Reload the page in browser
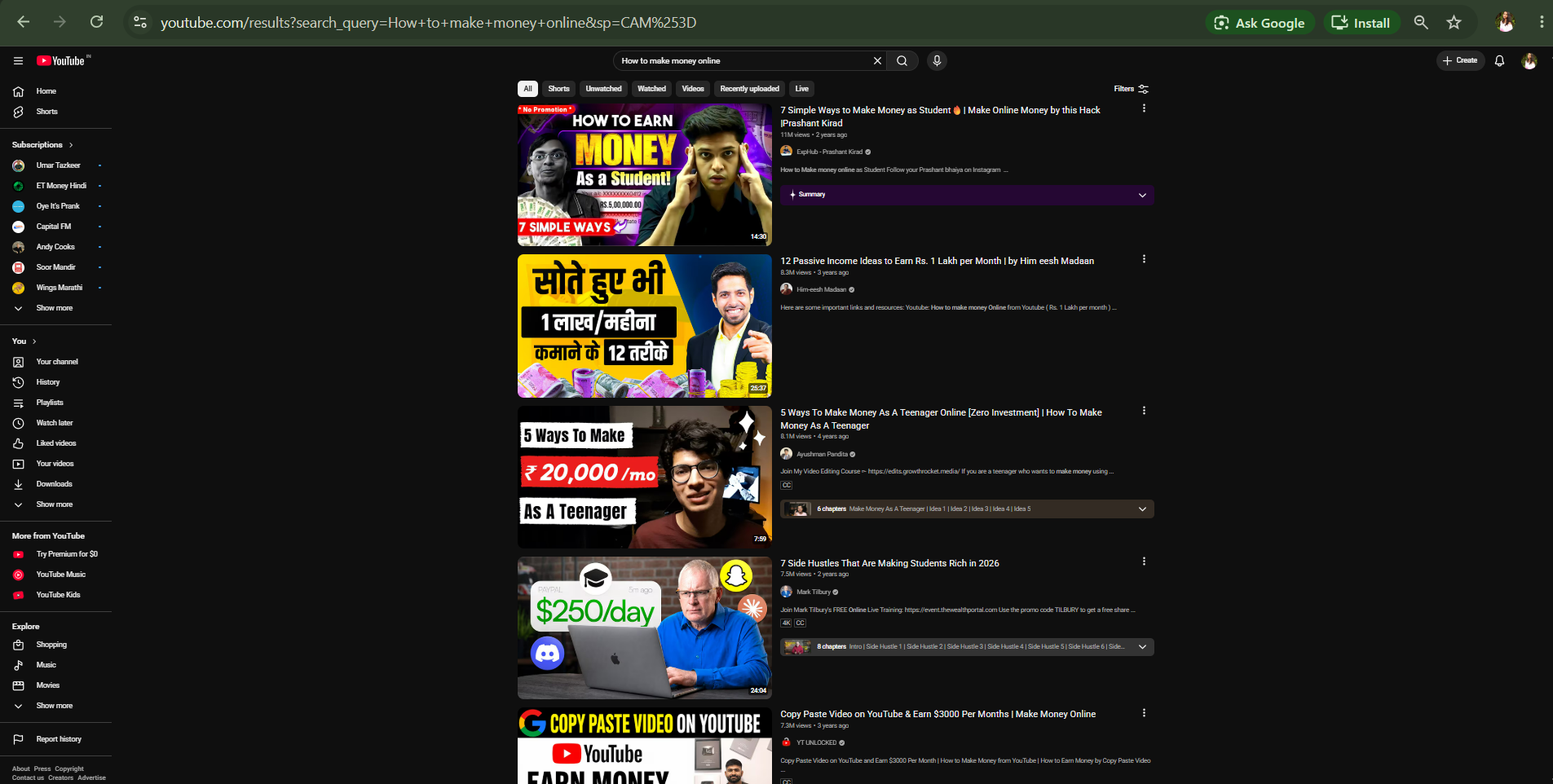 [96, 22]
